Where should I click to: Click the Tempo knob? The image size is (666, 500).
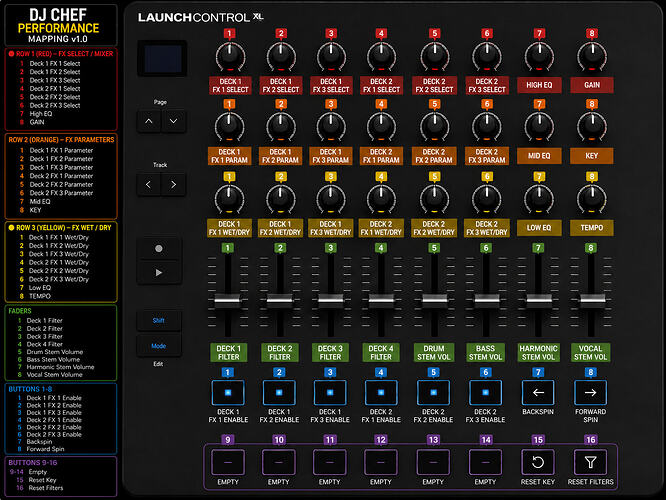[592, 199]
